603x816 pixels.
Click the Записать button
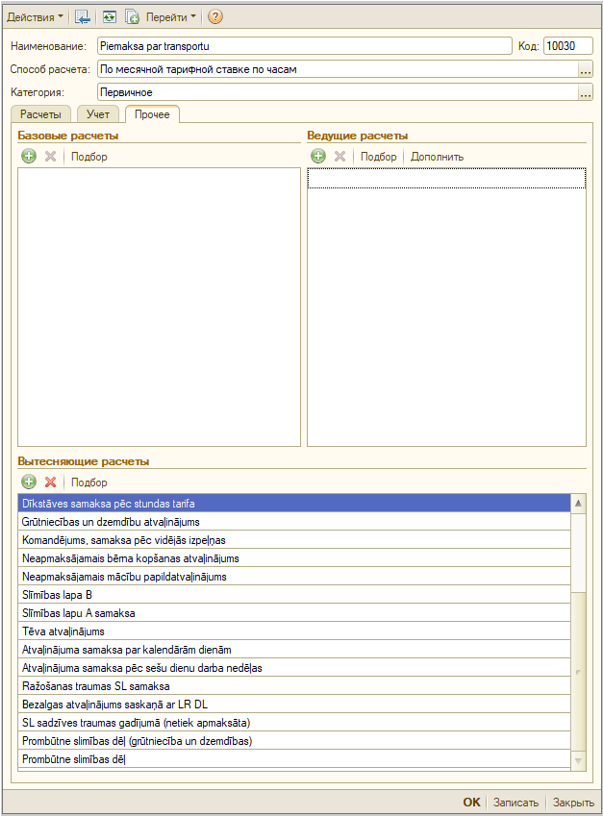516,802
